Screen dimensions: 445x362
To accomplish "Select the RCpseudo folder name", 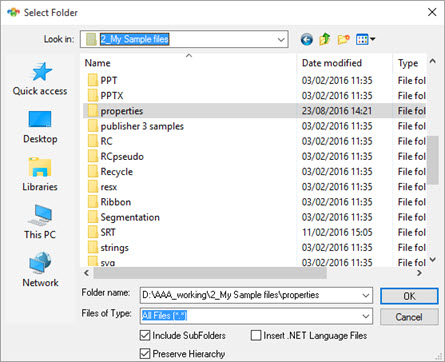I will (122, 157).
